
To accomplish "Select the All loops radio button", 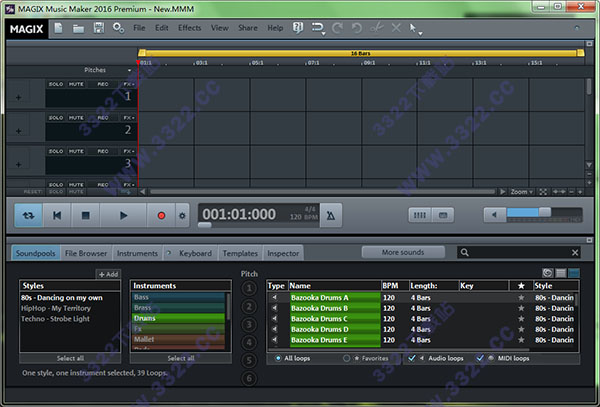I will pyautogui.click(x=278, y=358).
